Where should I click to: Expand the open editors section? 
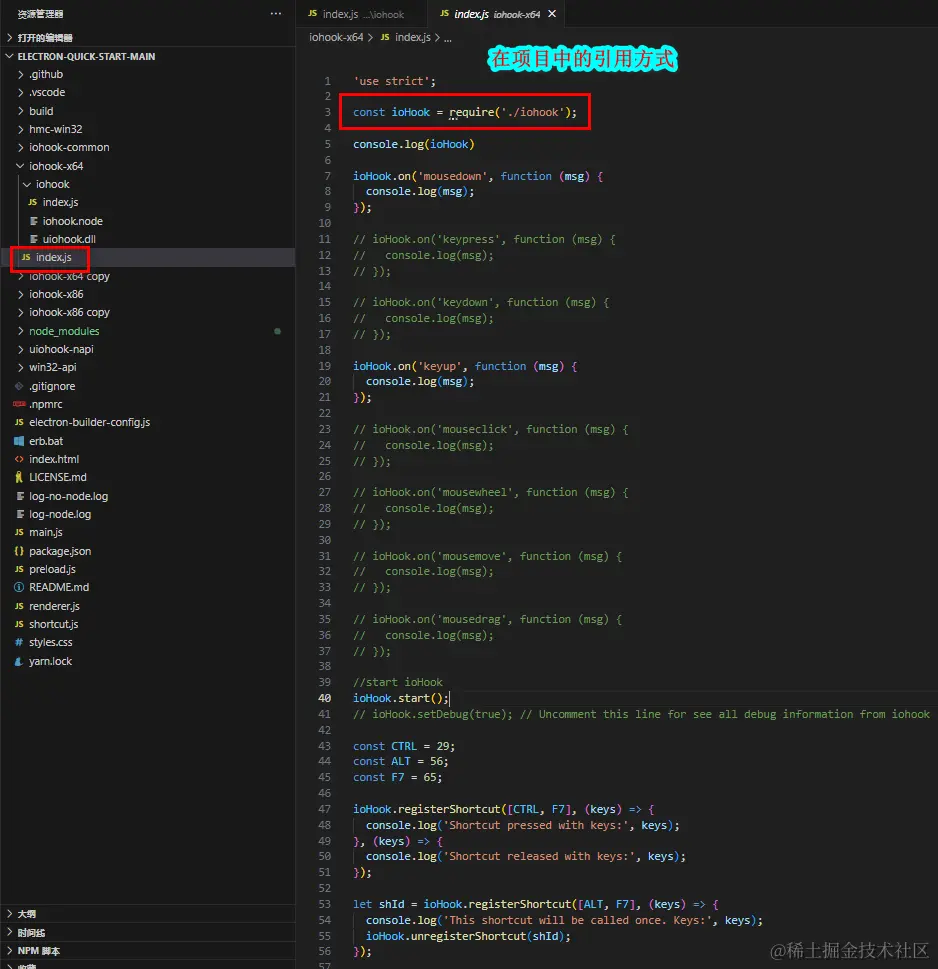(148, 38)
